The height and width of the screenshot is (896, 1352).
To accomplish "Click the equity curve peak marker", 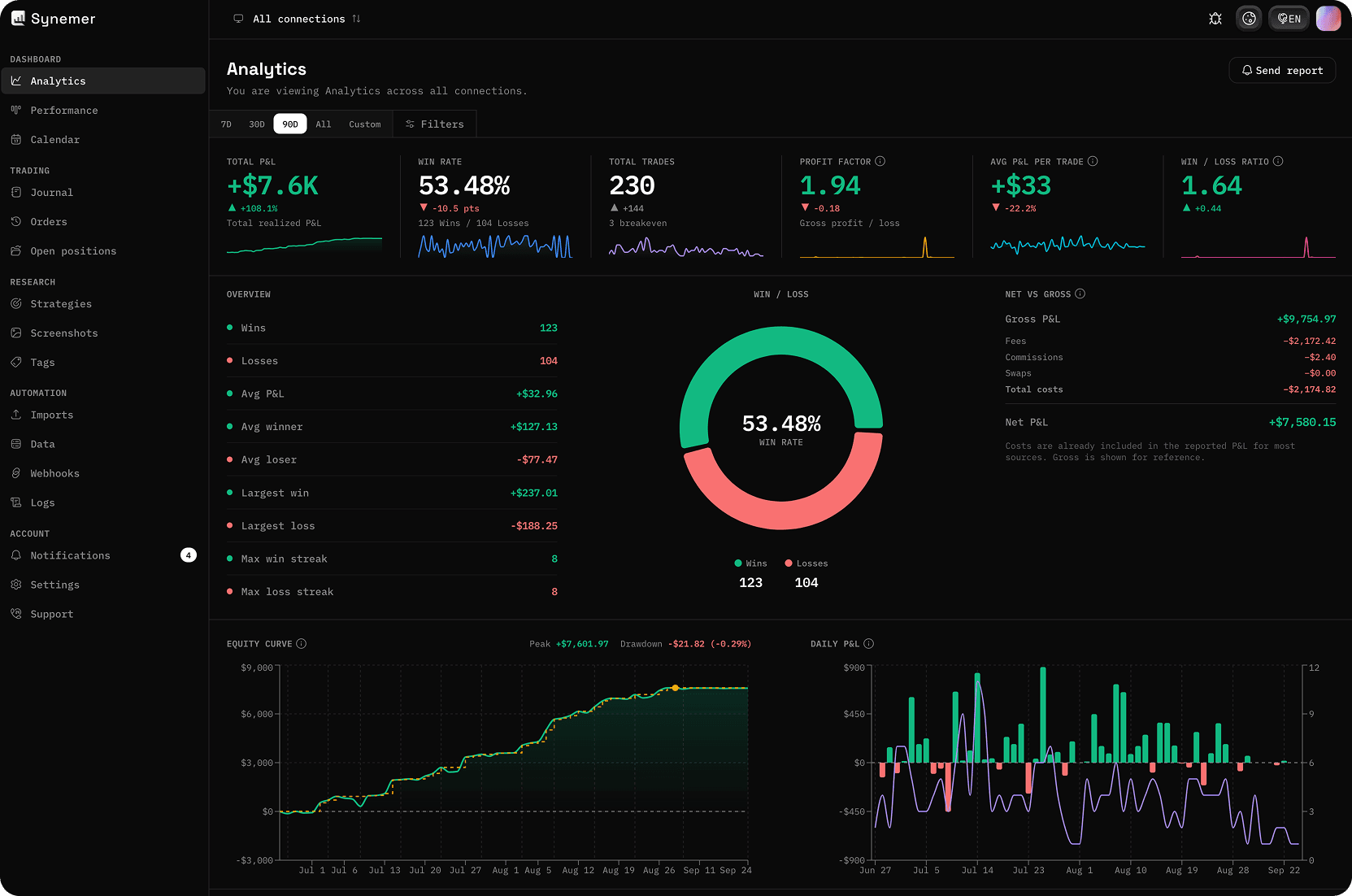I will pos(675,688).
